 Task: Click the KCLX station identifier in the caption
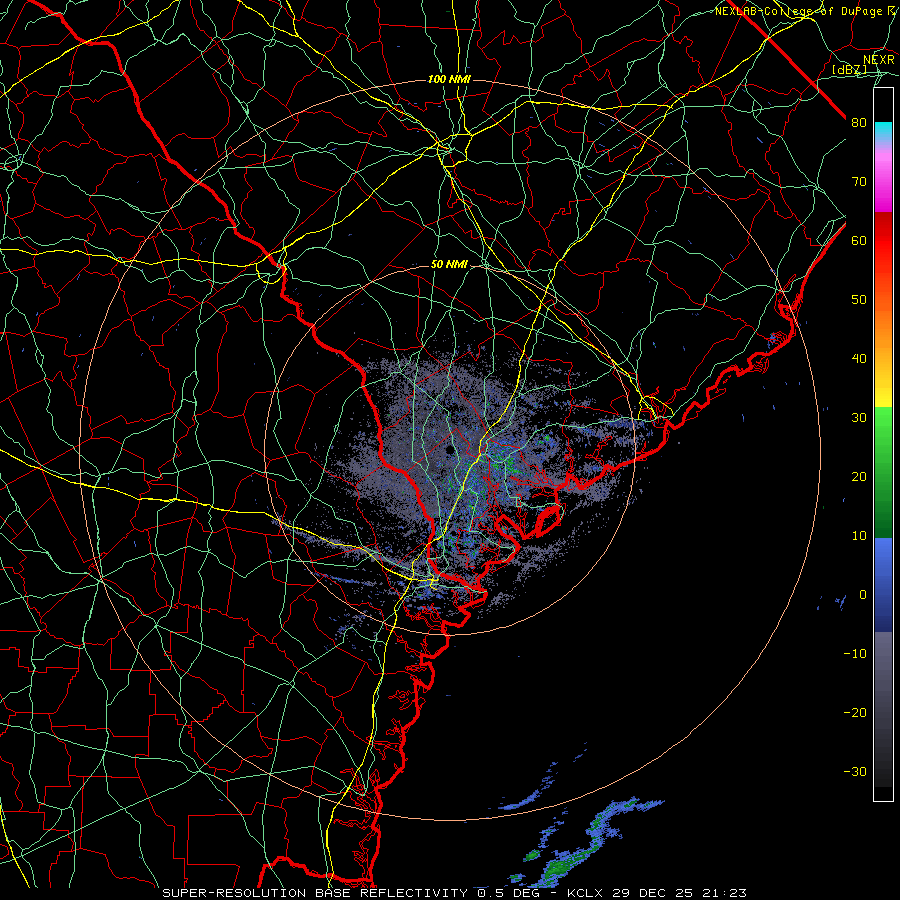pos(587,893)
